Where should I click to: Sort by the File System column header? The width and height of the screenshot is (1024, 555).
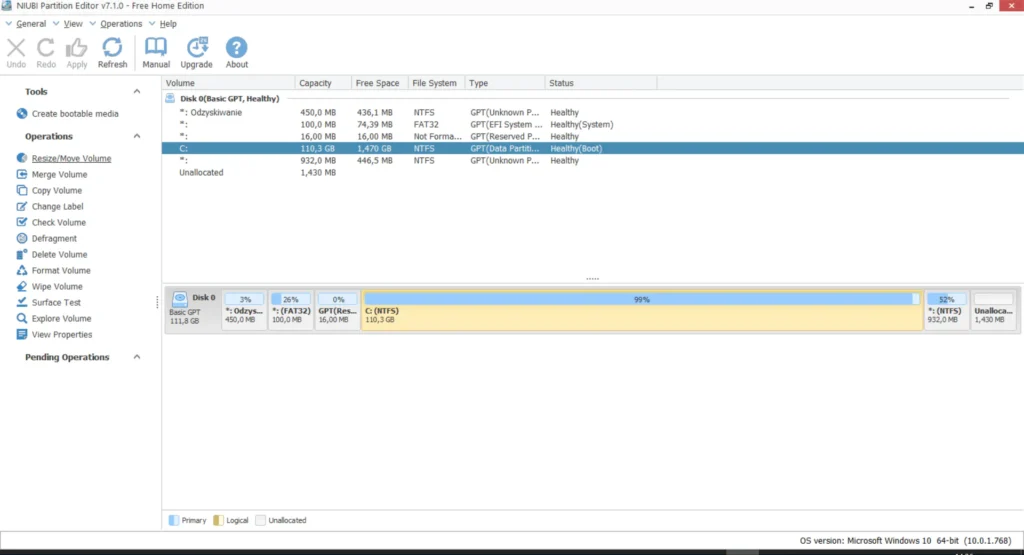(x=436, y=83)
